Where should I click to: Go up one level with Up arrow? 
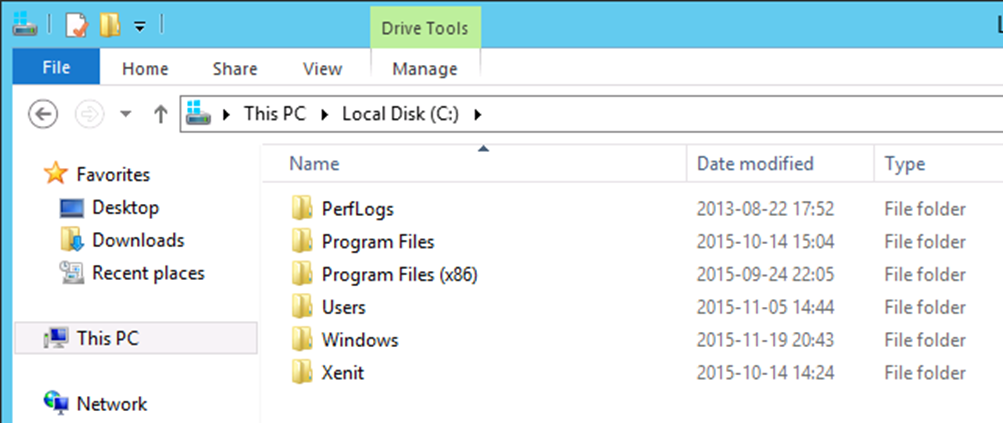pos(161,115)
